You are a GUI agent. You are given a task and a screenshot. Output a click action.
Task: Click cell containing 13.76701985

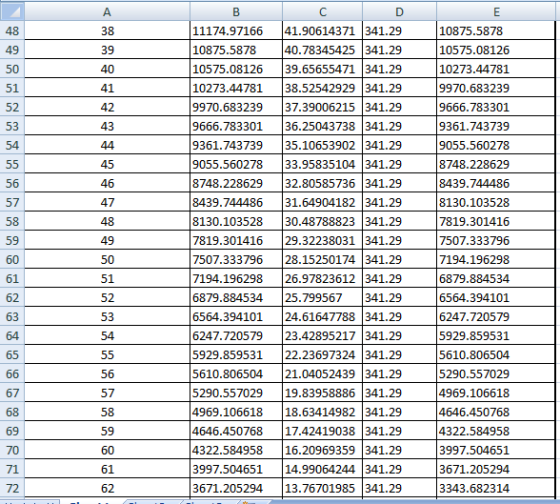(x=322, y=488)
